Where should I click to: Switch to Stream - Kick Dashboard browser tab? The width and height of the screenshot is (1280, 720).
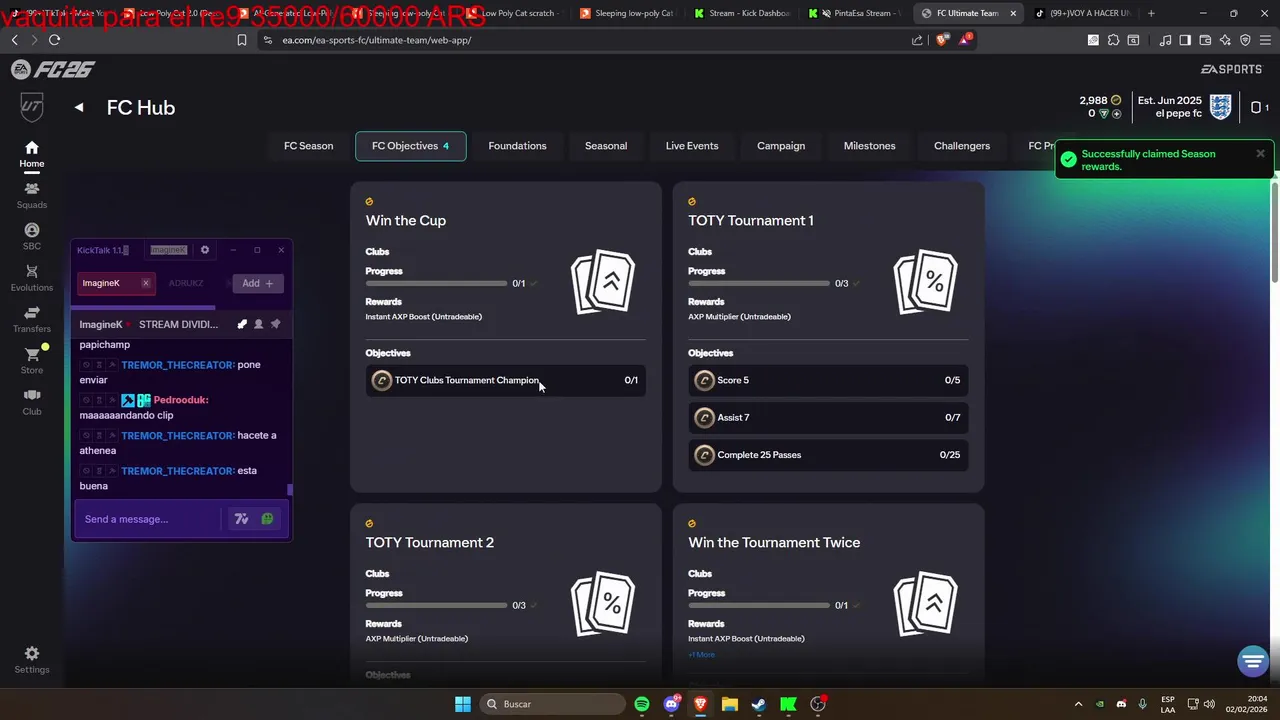742,13
